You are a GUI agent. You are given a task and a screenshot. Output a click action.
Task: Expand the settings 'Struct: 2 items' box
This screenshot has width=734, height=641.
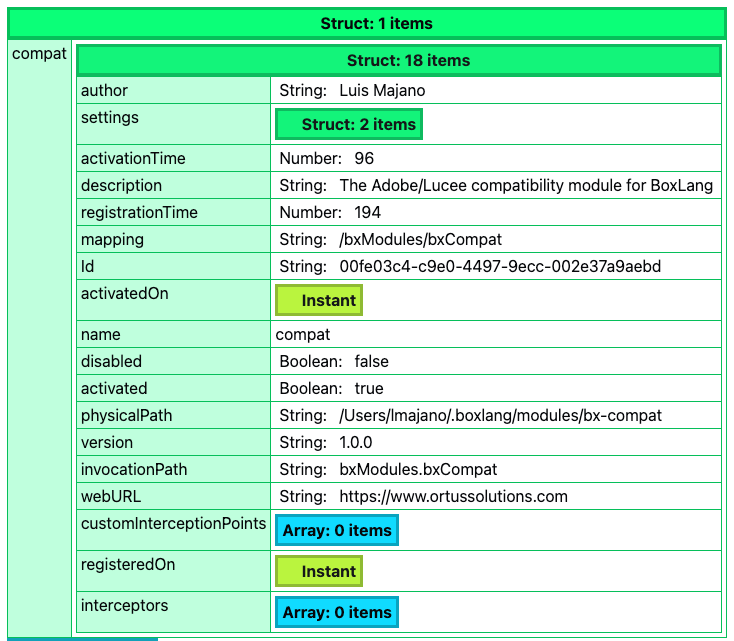348,125
